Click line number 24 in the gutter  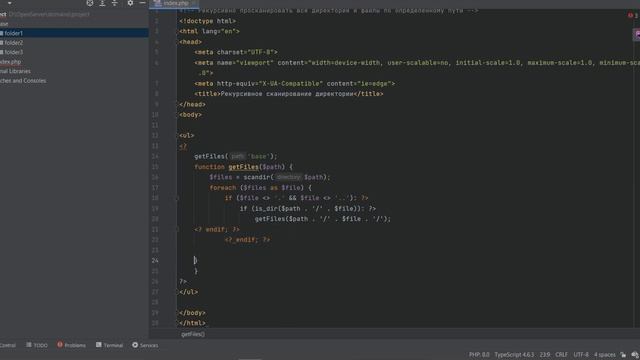click(x=155, y=260)
